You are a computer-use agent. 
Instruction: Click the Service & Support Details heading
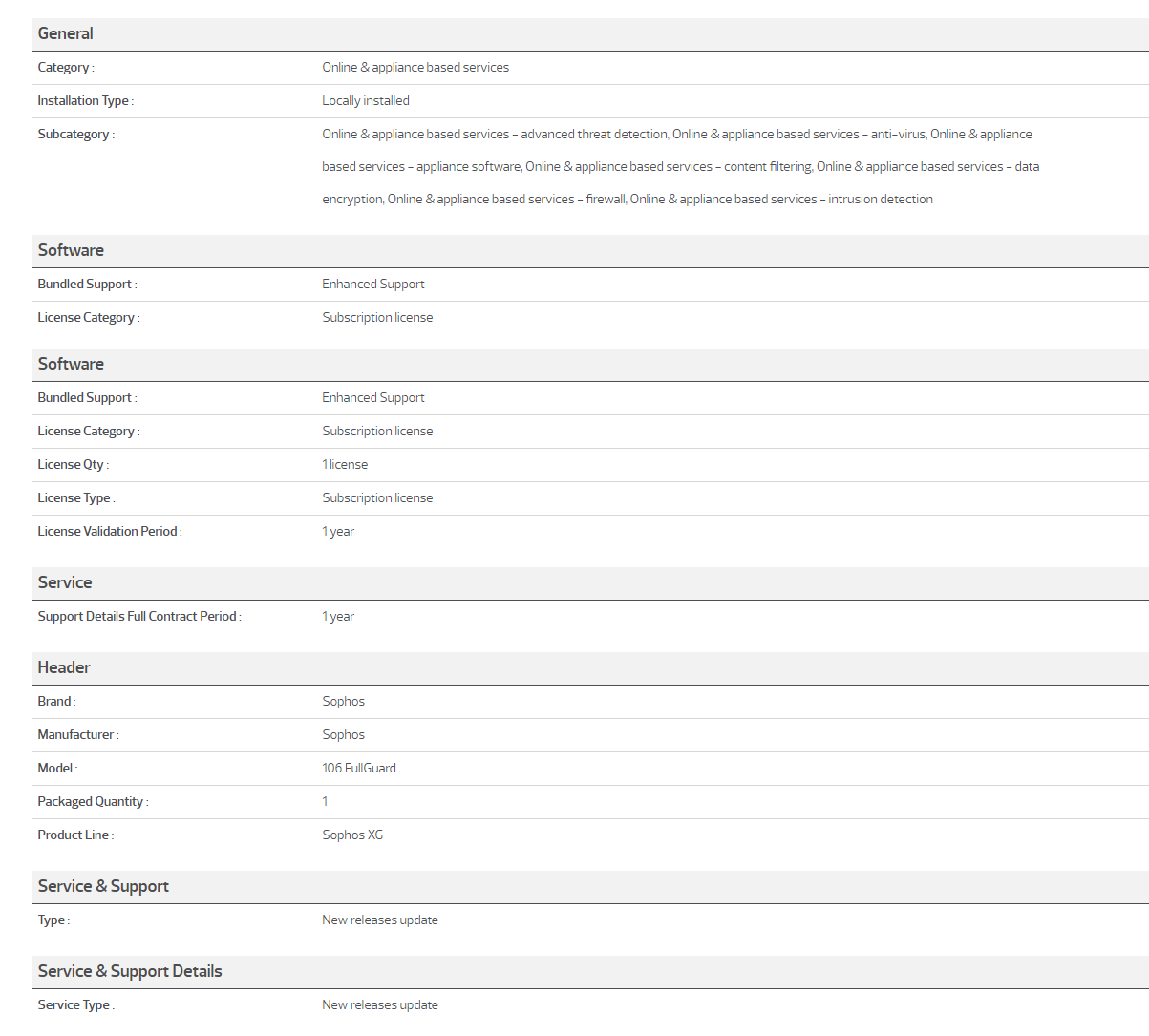(130, 971)
